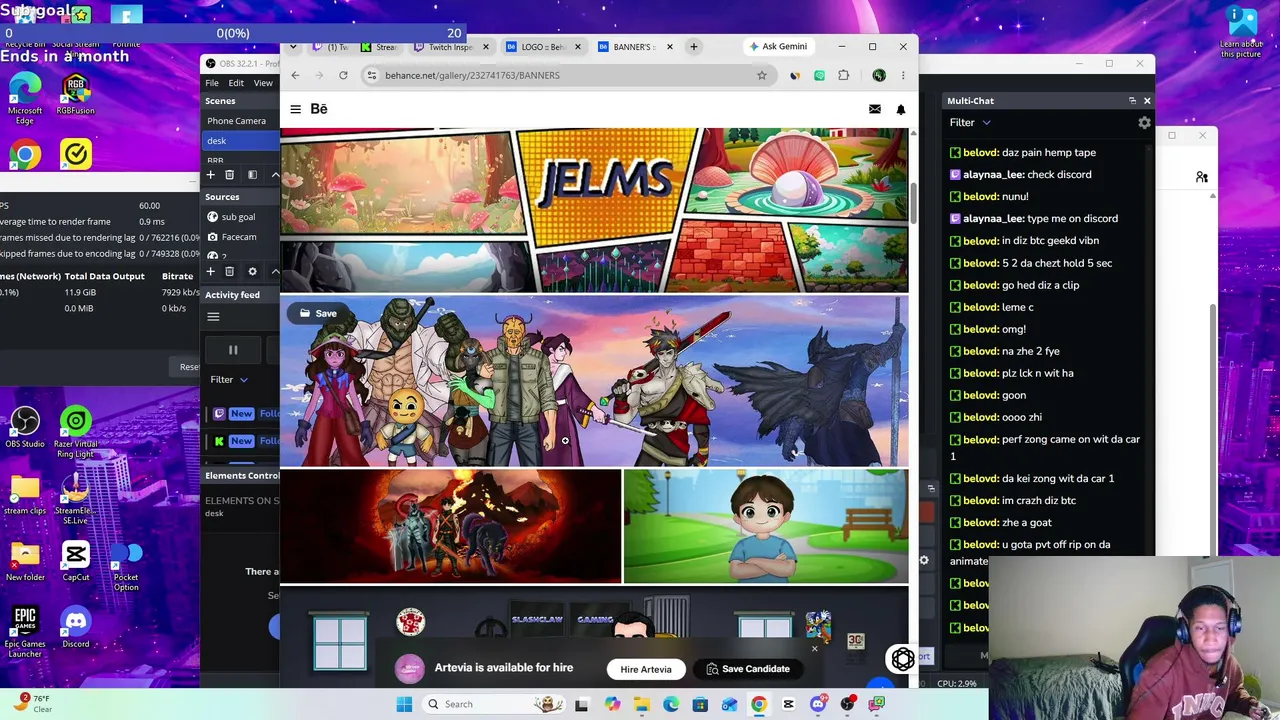Image resolution: width=1280 pixels, height=720 pixels.
Task: Dismiss the Artevia hire banner
Action: click(814, 650)
